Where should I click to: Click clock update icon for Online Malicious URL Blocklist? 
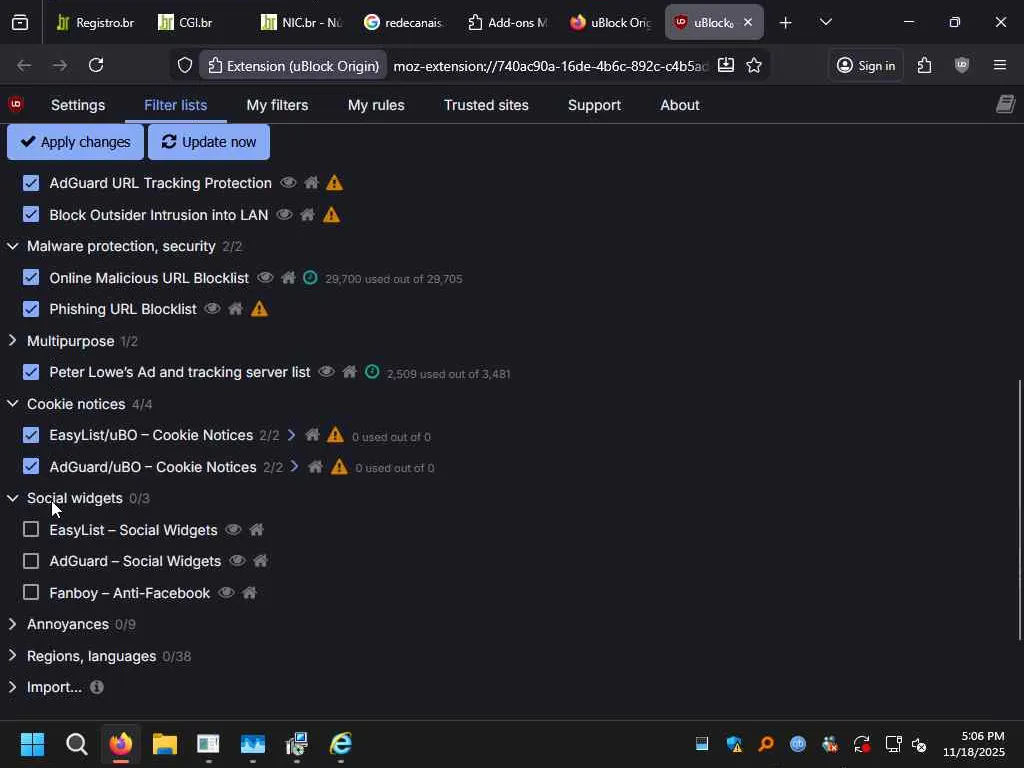[310, 278]
